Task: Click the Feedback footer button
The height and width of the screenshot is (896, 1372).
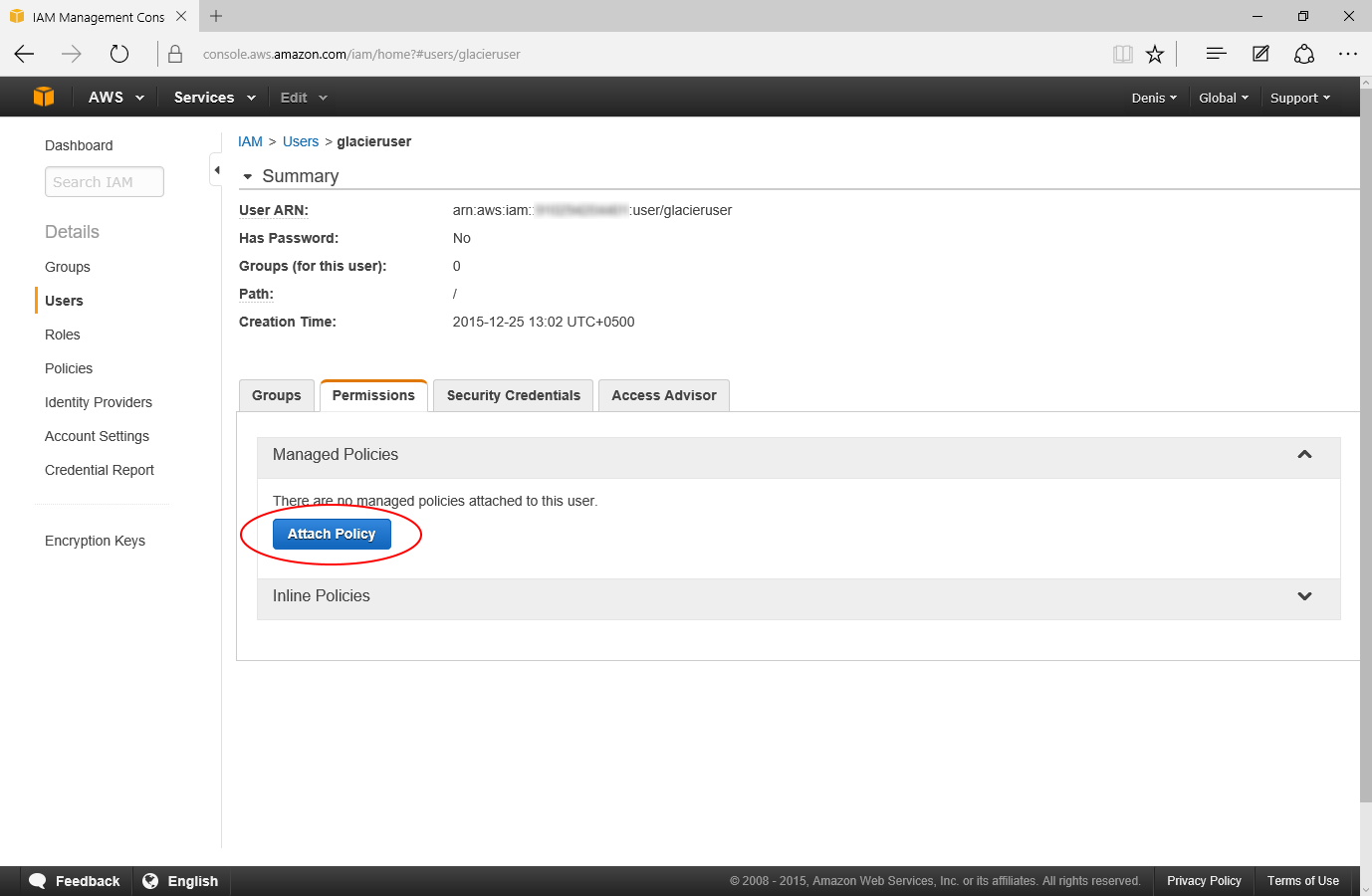Action: pyautogui.click(x=75, y=881)
